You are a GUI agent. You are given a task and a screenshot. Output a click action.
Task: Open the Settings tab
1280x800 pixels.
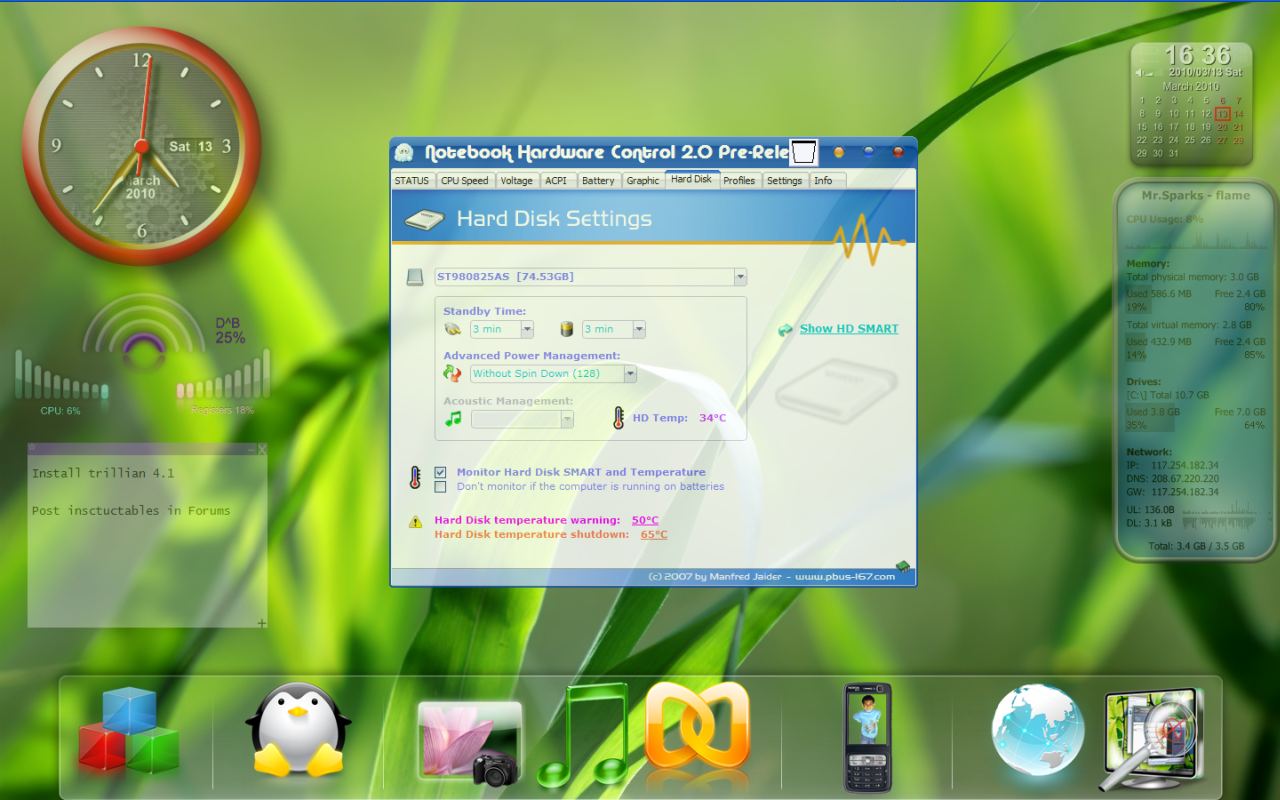click(785, 181)
